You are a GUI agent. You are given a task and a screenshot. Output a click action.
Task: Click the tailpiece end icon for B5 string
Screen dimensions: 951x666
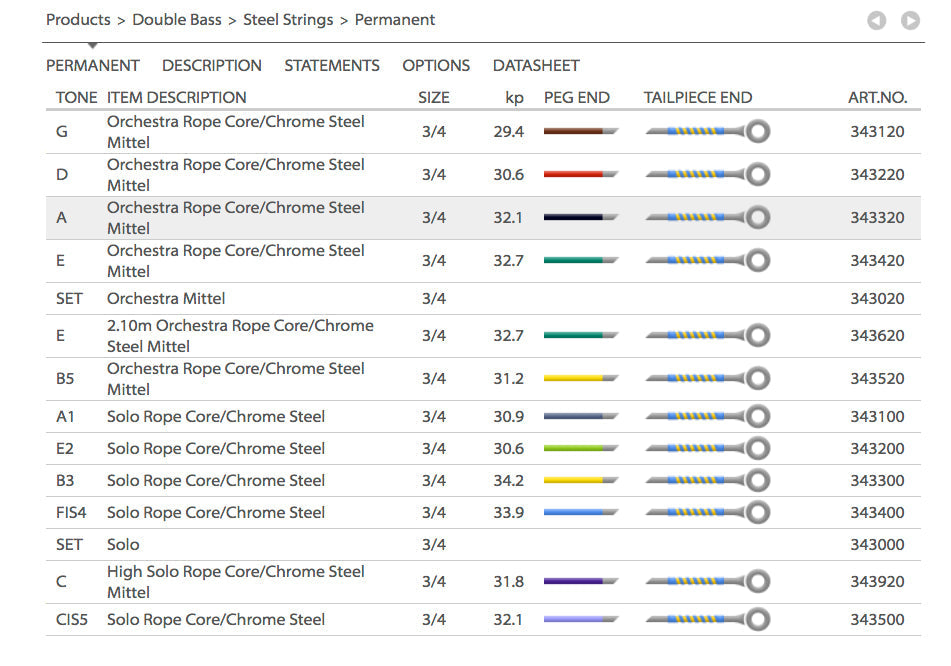(706, 378)
